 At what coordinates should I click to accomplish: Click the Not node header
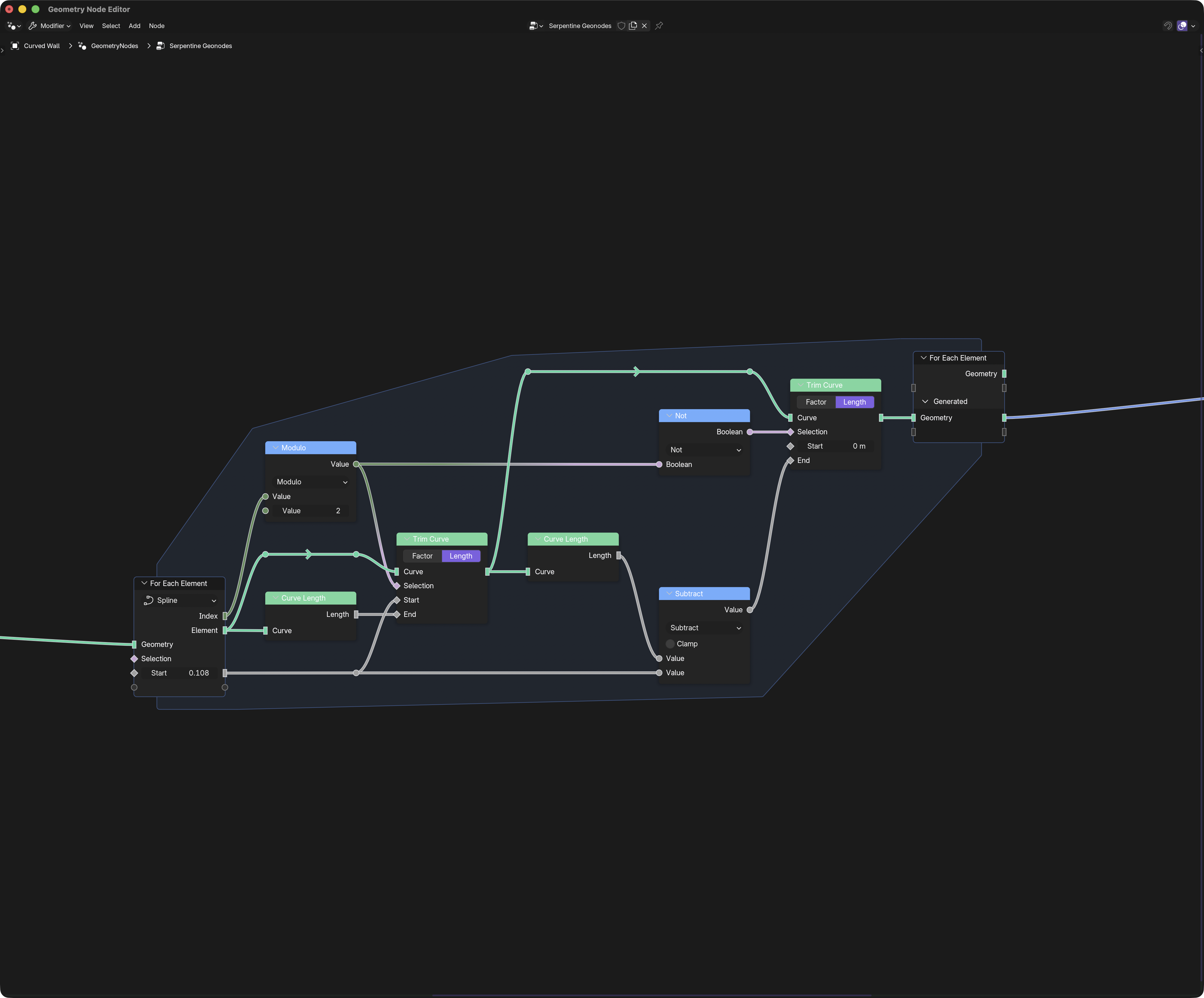click(x=705, y=415)
